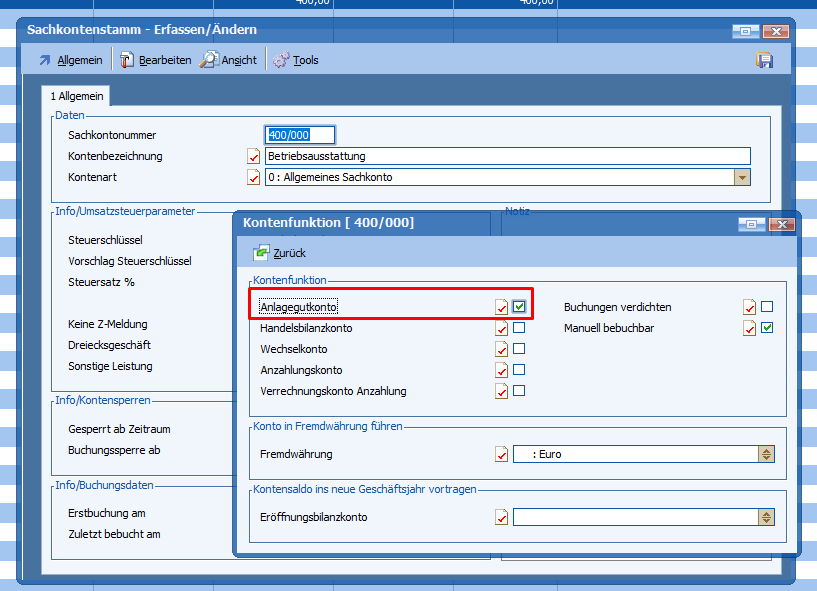Screen dimensions: 817x591
Task: Expand the Fremdwährung selector
Action: pos(767,454)
